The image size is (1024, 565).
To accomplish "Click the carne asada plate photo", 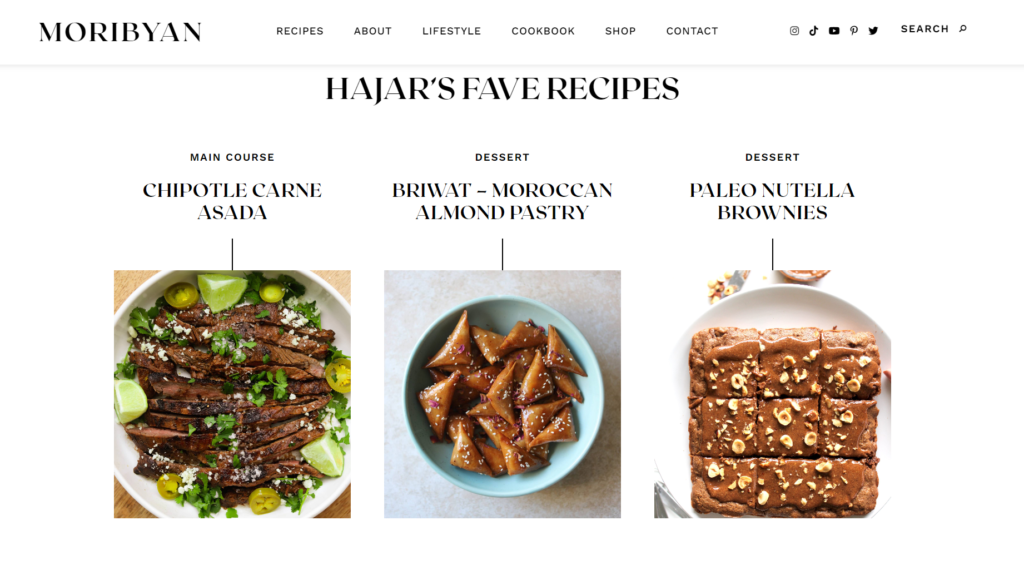I will [232, 394].
